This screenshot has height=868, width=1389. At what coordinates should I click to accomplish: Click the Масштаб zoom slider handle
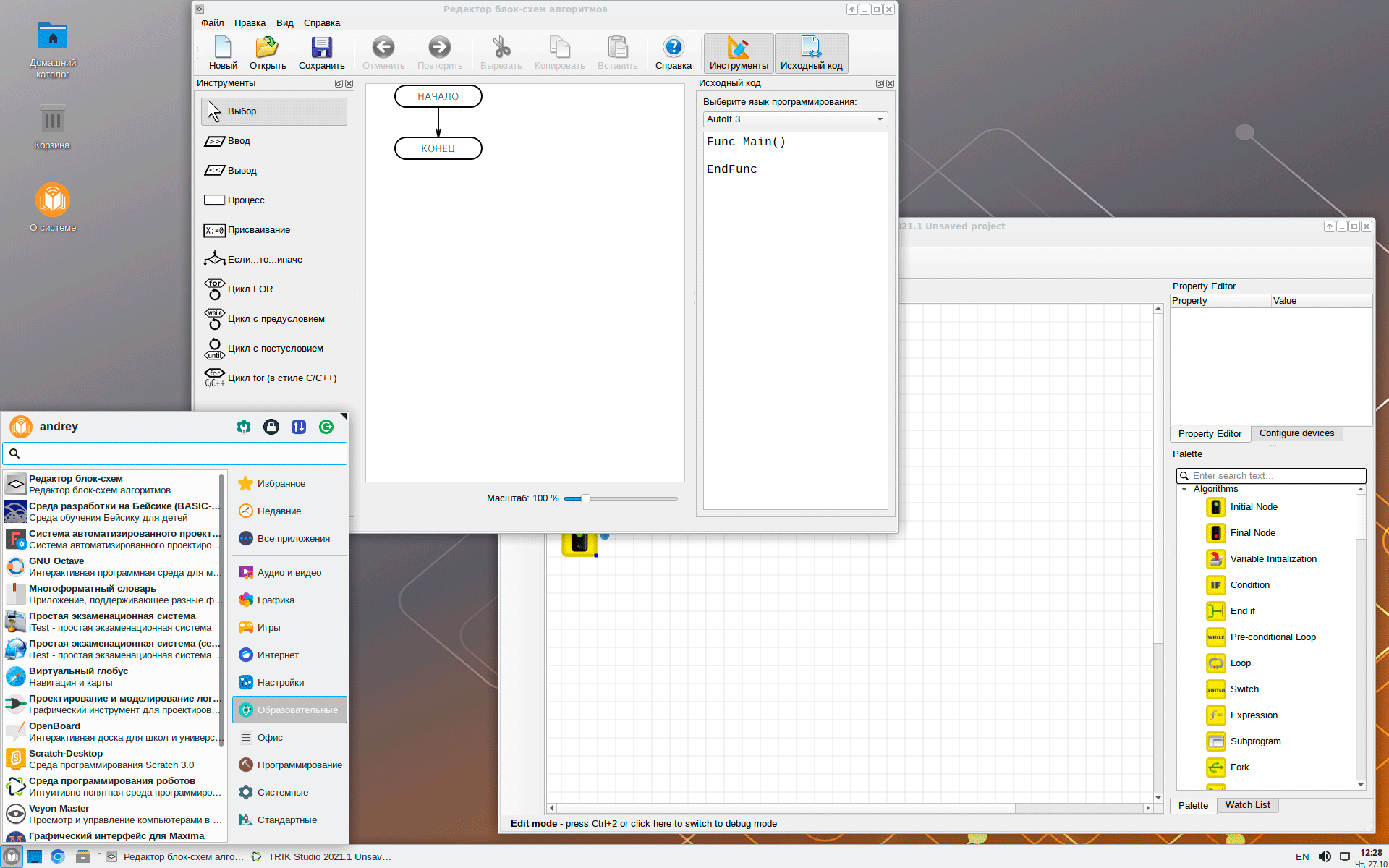(x=585, y=498)
